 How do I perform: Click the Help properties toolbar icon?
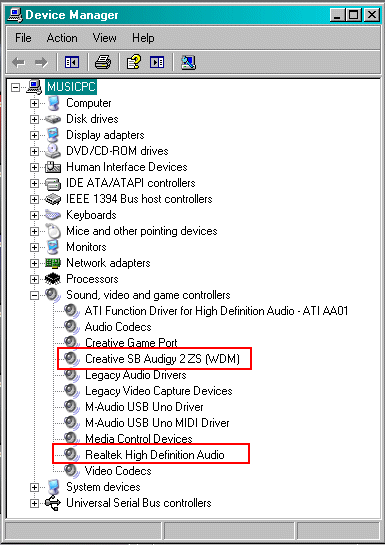(x=134, y=63)
